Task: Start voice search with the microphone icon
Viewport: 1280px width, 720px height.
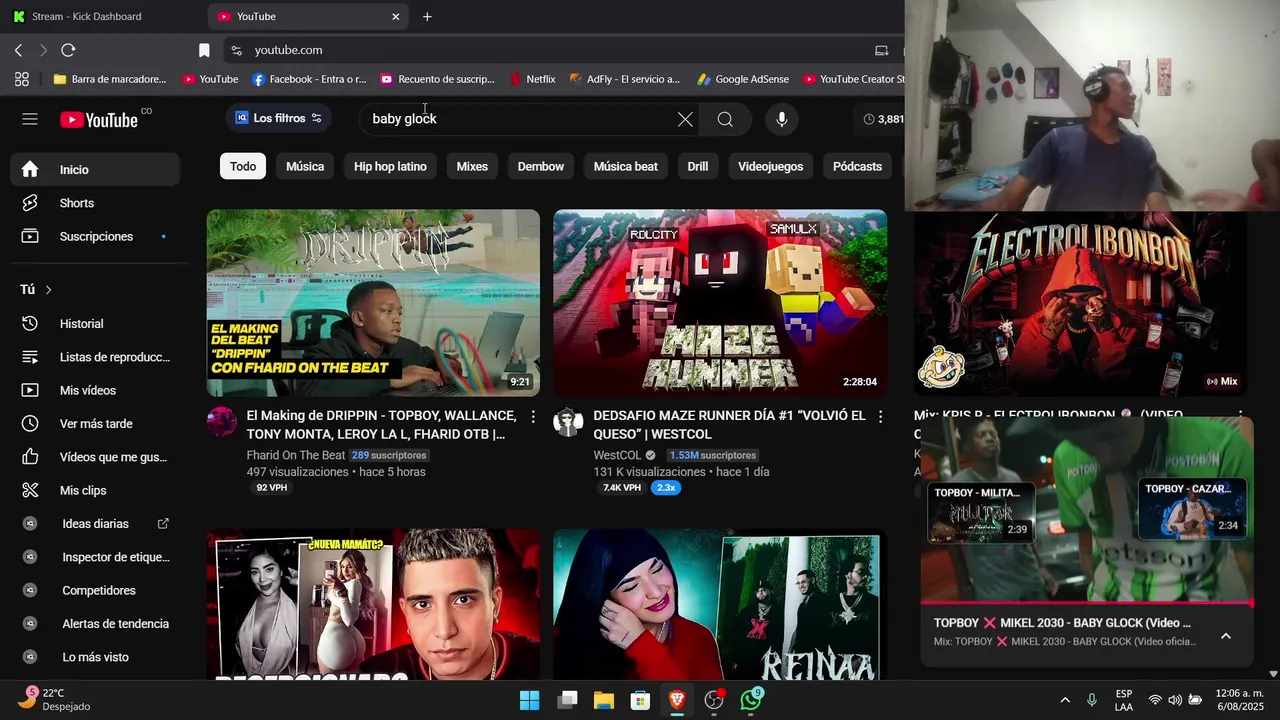Action: (x=782, y=119)
